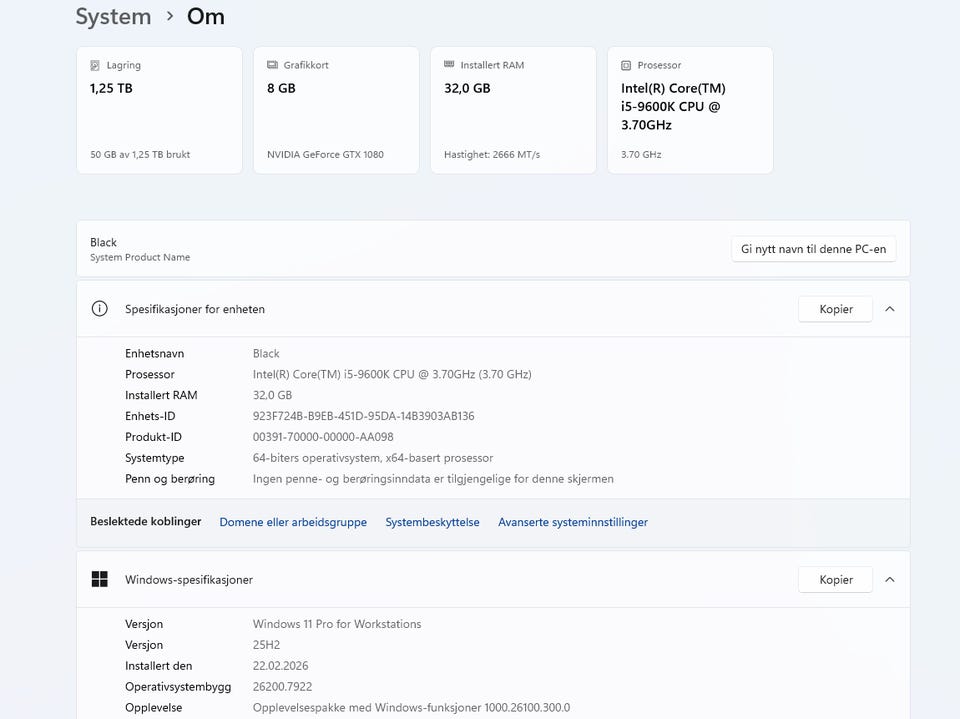The width and height of the screenshot is (960, 719).
Task: Click the storage (Lagring) icon
Action: coord(95,65)
